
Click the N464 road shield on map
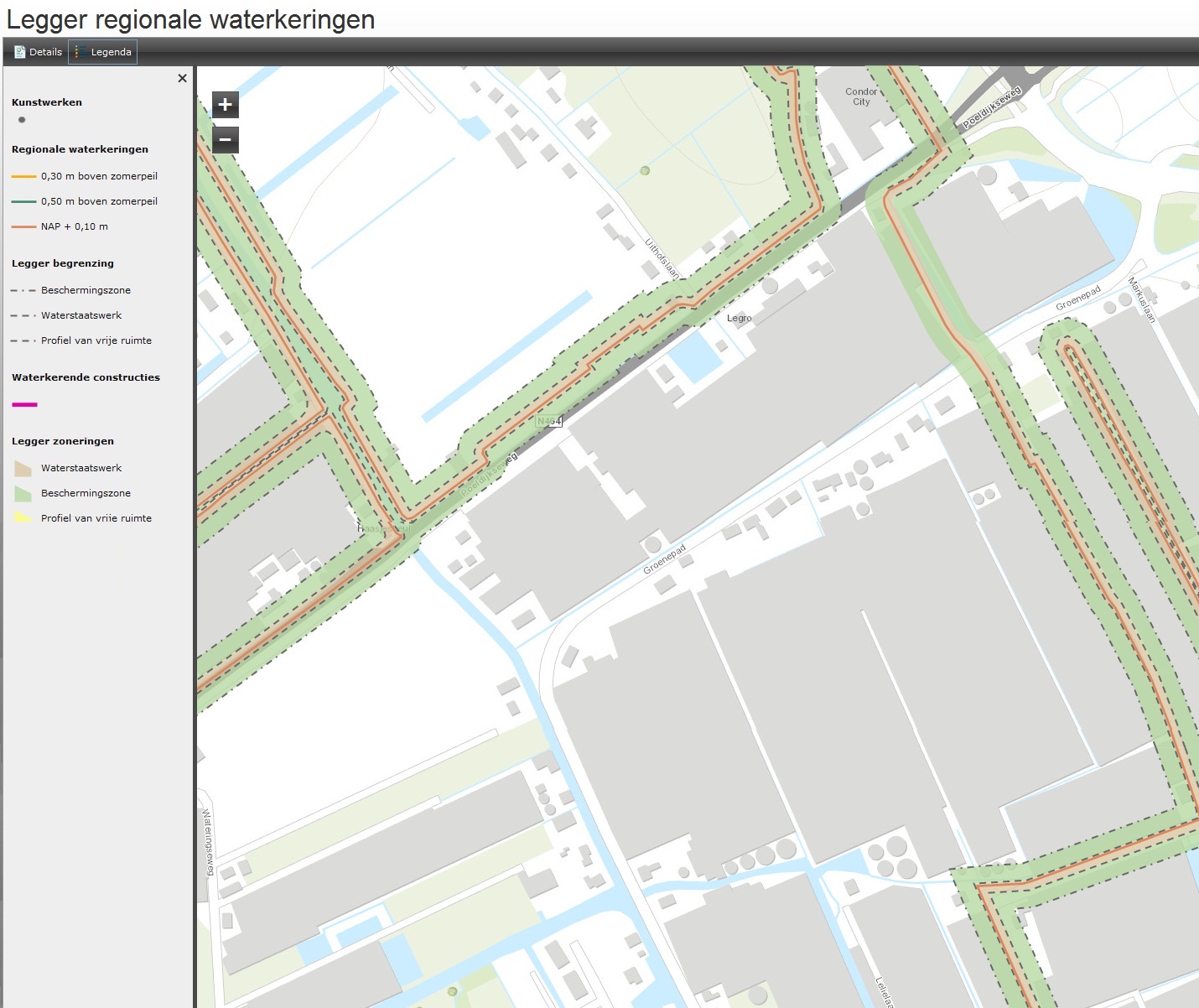click(548, 421)
